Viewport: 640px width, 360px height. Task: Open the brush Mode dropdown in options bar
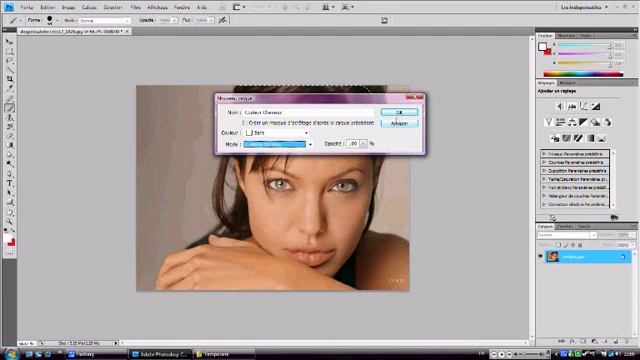pyautogui.click(x=104, y=20)
